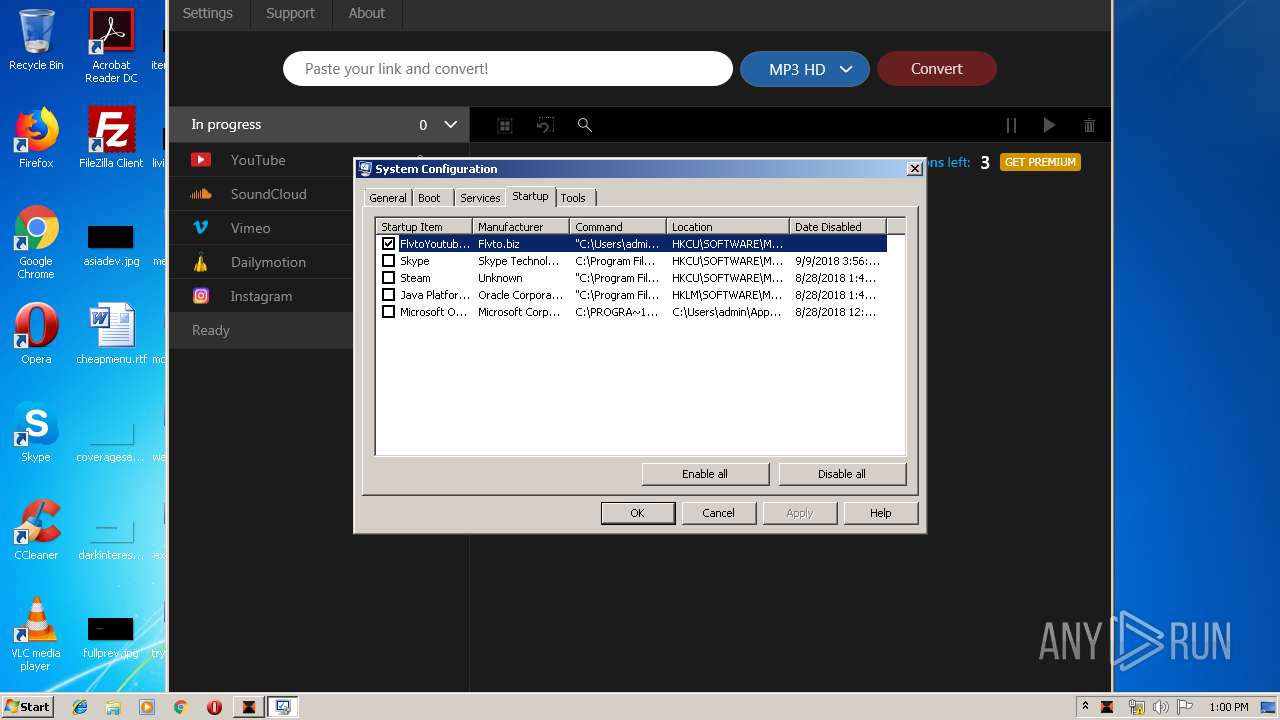Launch Skype from the desktop
Image resolution: width=1280 pixels, height=720 pixels.
coord(36,431)
